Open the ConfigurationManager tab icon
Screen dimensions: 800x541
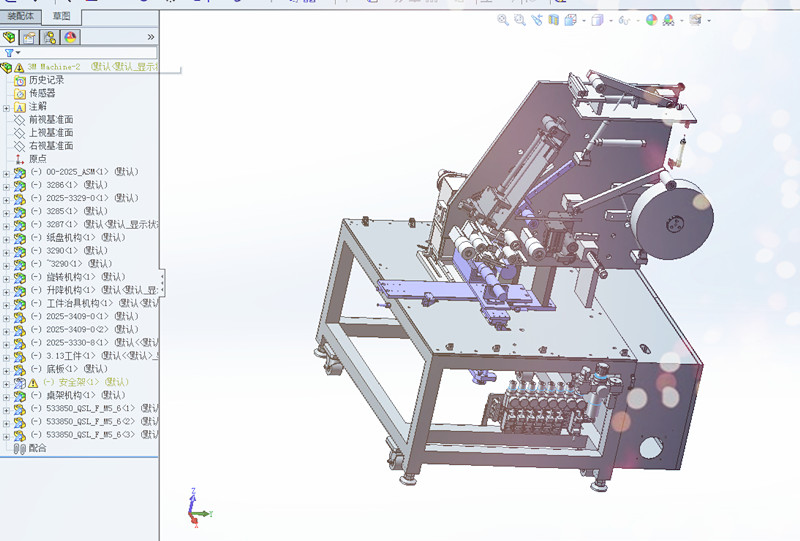click(x=49, y=37)
